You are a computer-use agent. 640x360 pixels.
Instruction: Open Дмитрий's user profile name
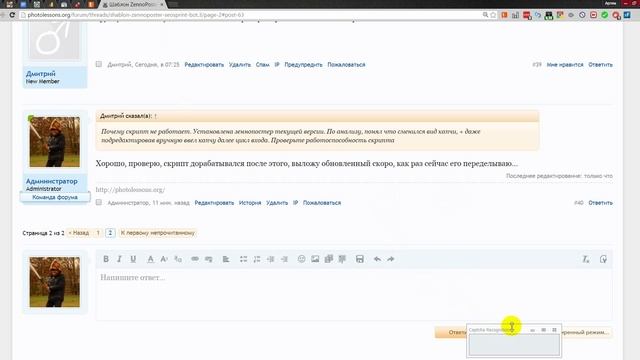point(41,74)
